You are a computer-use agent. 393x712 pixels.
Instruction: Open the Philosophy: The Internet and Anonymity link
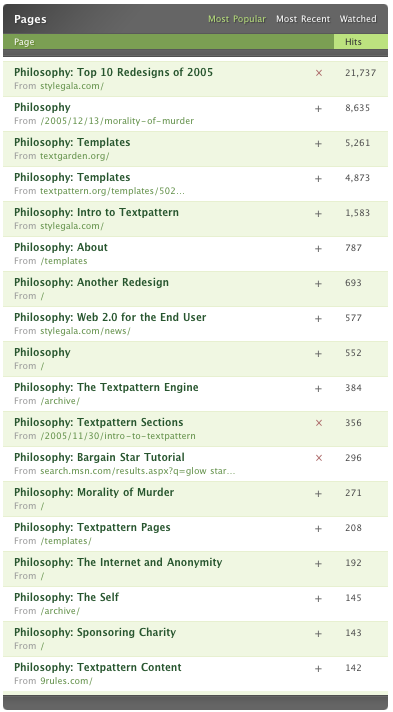[x=118, y=562]
